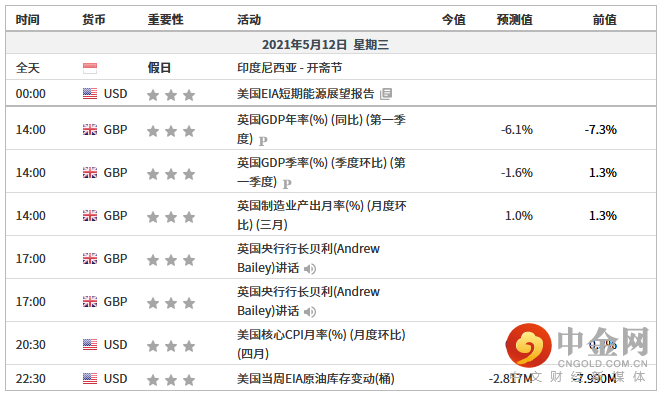663x395 pixels.
Task: Click the Indonesia flag in the all-day holiday row
Action: coord(90,68)
